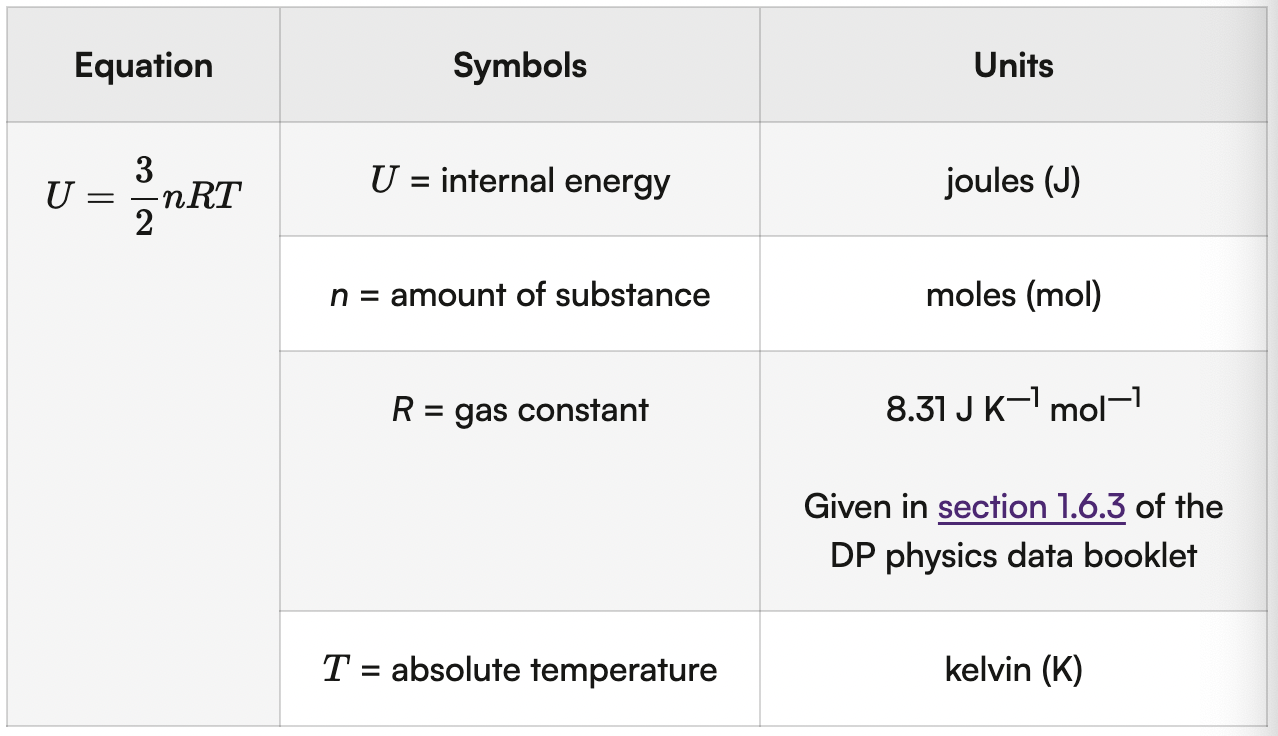
Task: Click the 'kelvin (K)' units cell
Action: (x=1013, y=669)
